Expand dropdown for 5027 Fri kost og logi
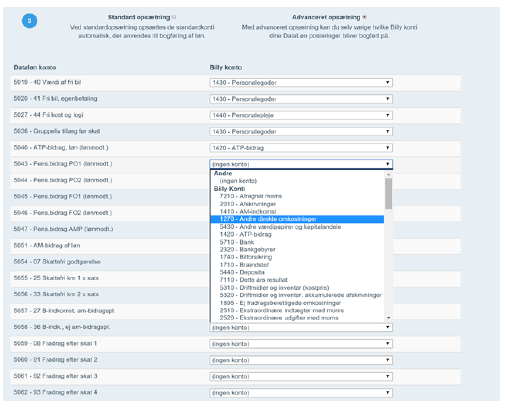The width and height of the screenshot is (505, 408). [x=301, y=115]
